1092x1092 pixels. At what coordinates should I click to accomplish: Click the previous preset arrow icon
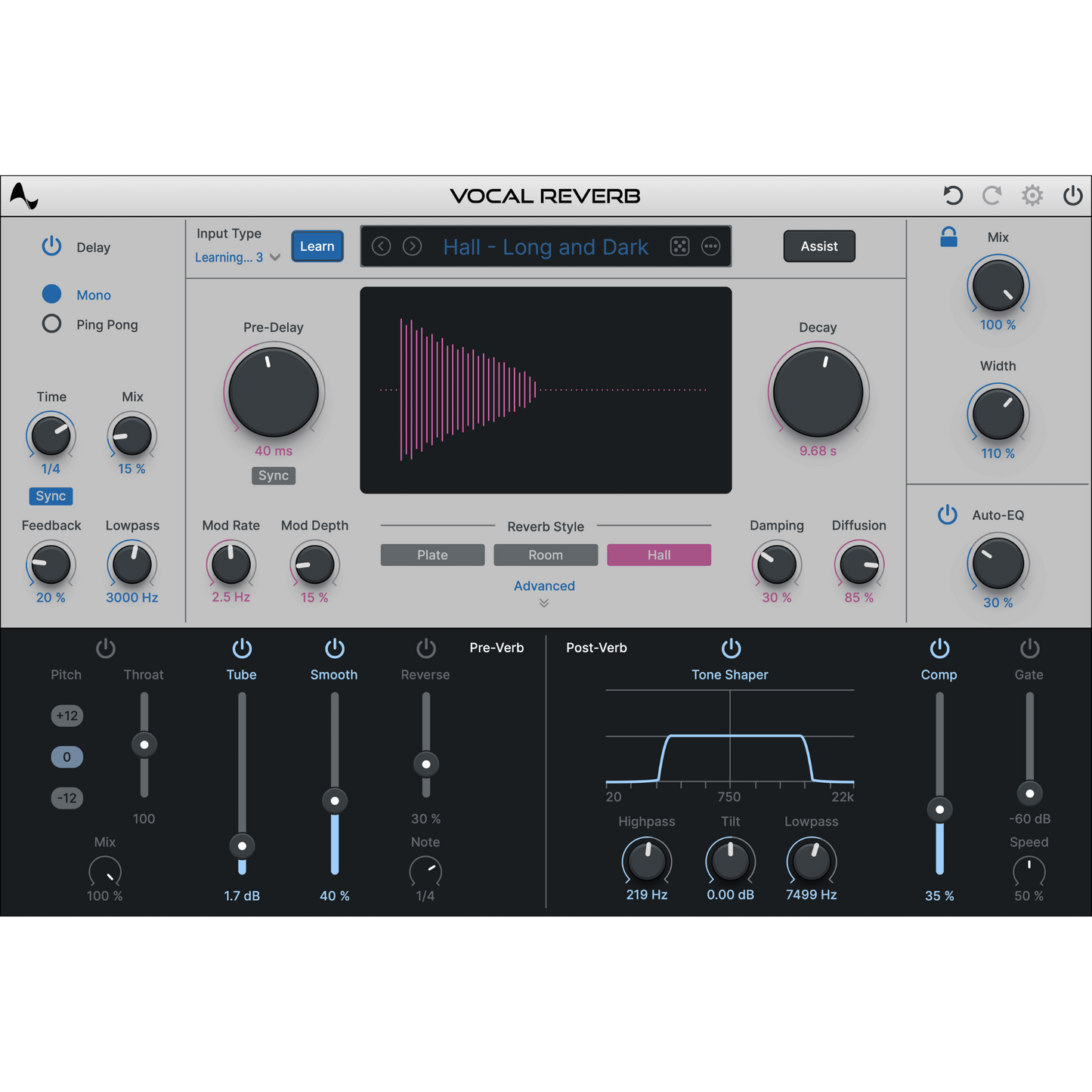(381, 246)
